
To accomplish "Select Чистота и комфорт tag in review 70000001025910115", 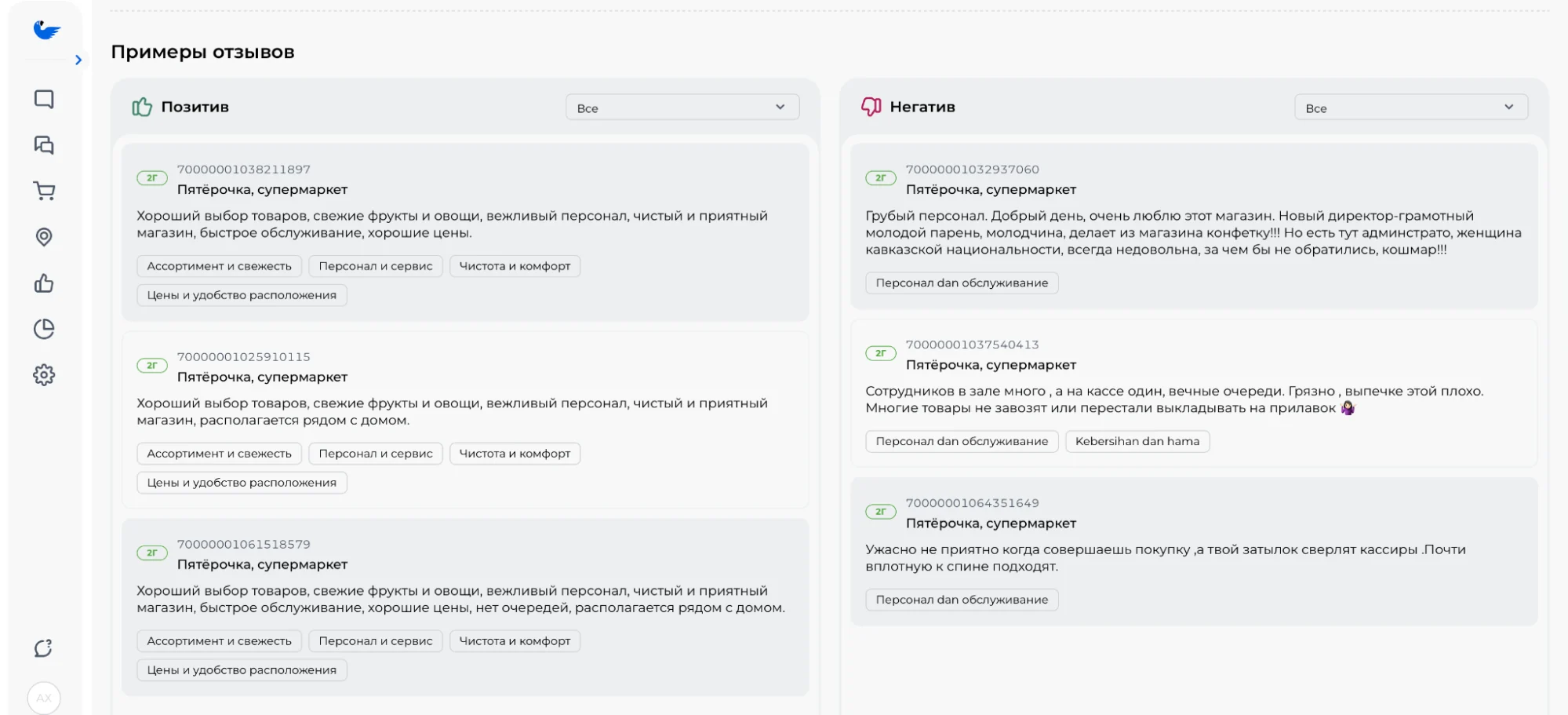I will (x=515, y=454).
